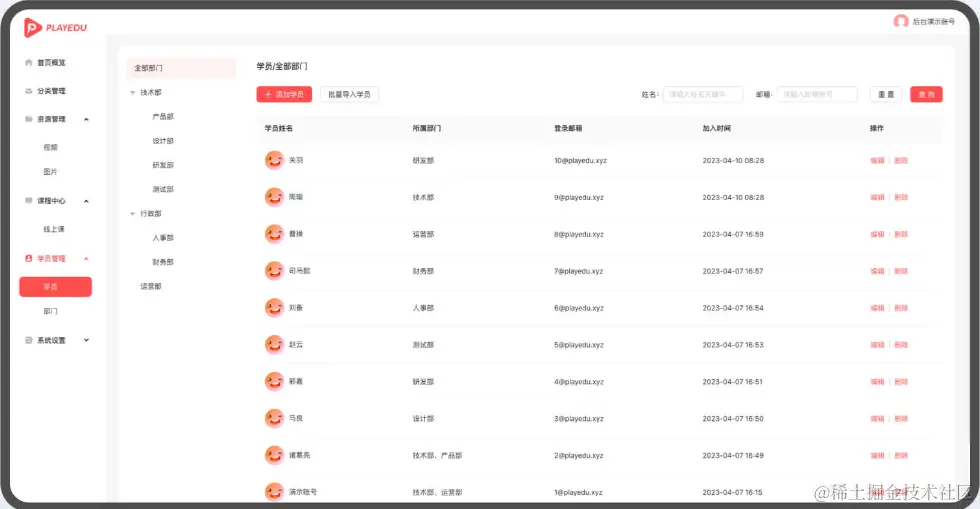Select 测试部 in the department tree
980x509 pixels.
(x=163, y=189)
